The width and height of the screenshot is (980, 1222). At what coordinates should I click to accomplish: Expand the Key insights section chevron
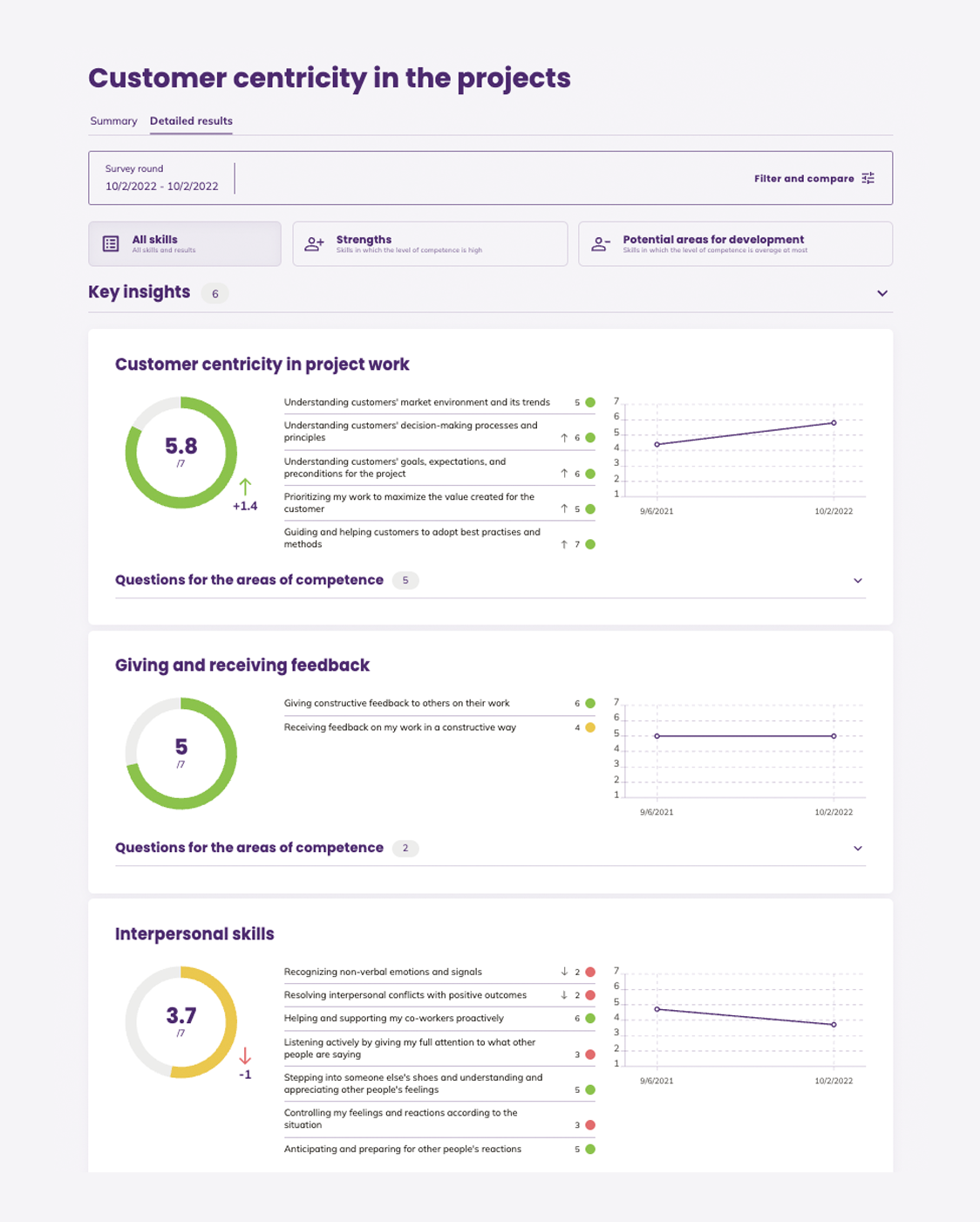(x=882, y=293)
